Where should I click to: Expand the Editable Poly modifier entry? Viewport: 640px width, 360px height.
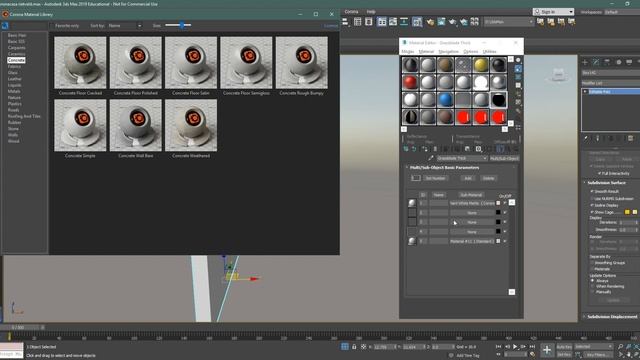point(585,92)
